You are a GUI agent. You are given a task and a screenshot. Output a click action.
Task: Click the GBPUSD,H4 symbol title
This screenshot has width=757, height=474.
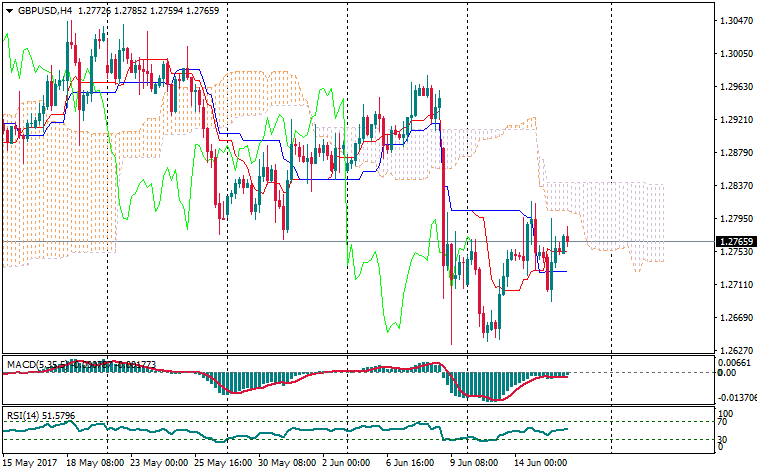pos(37,10)
